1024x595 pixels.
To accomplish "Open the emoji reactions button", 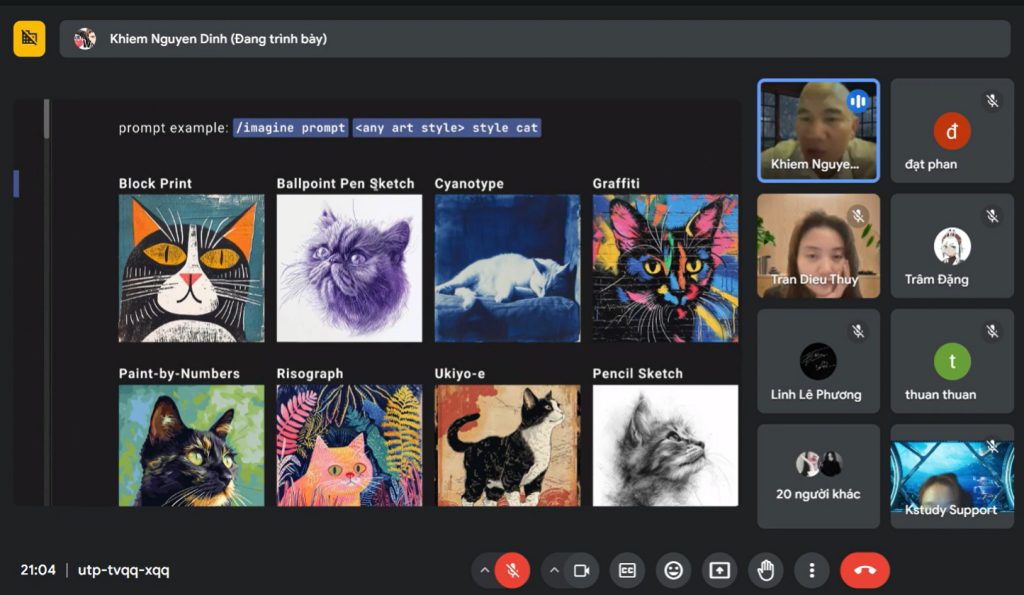I will coord(673,570).
